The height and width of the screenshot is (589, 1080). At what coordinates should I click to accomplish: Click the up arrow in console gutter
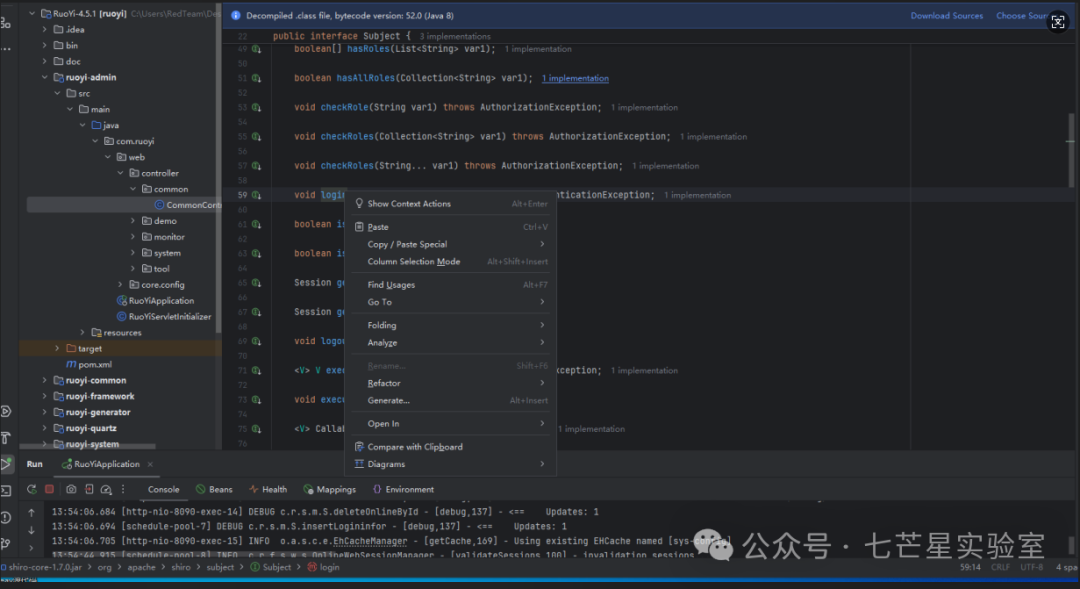[x=31, y=513]
